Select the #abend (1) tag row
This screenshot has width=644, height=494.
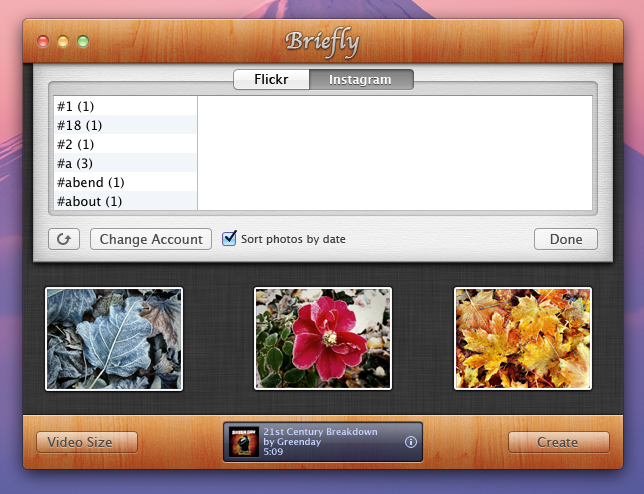click(125, 182)
